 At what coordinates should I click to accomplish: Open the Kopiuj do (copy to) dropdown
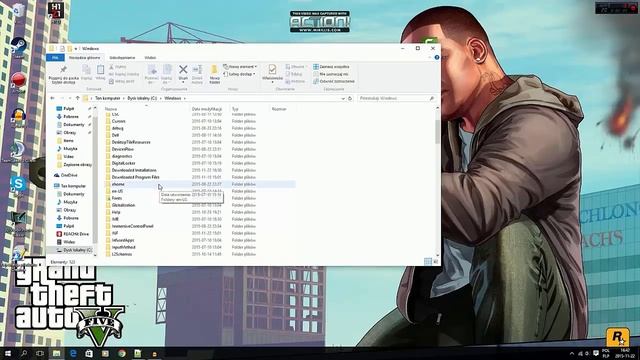[x=167, y=74]
